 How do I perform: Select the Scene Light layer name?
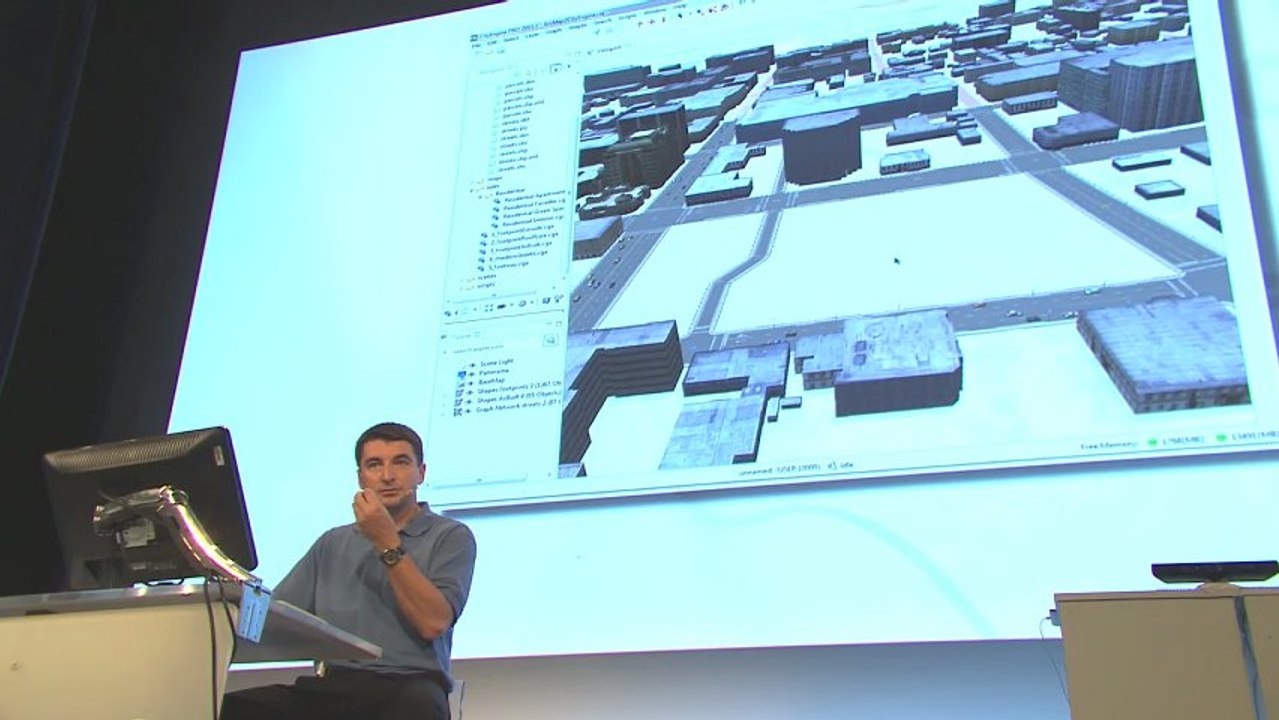[497, 362]
